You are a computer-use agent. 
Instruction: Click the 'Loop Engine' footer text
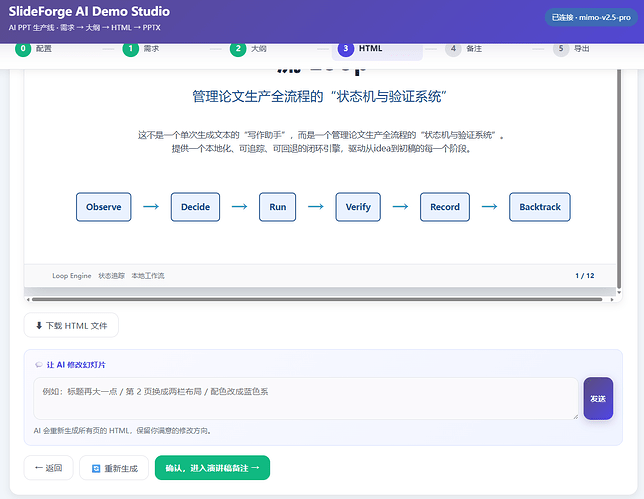click(x=71, y=276)
